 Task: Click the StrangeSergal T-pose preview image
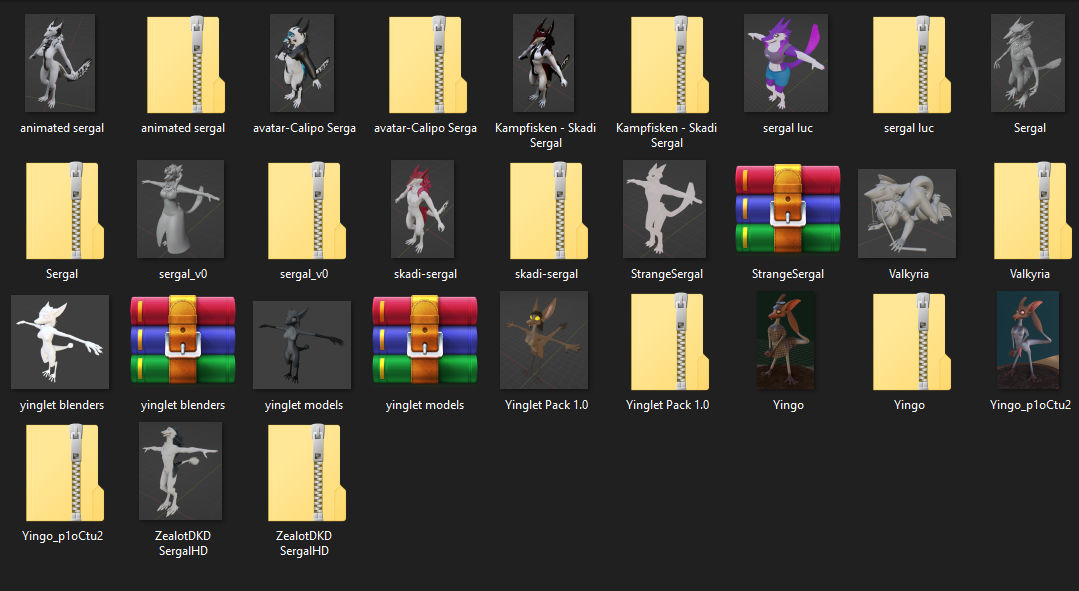[665, 209]
